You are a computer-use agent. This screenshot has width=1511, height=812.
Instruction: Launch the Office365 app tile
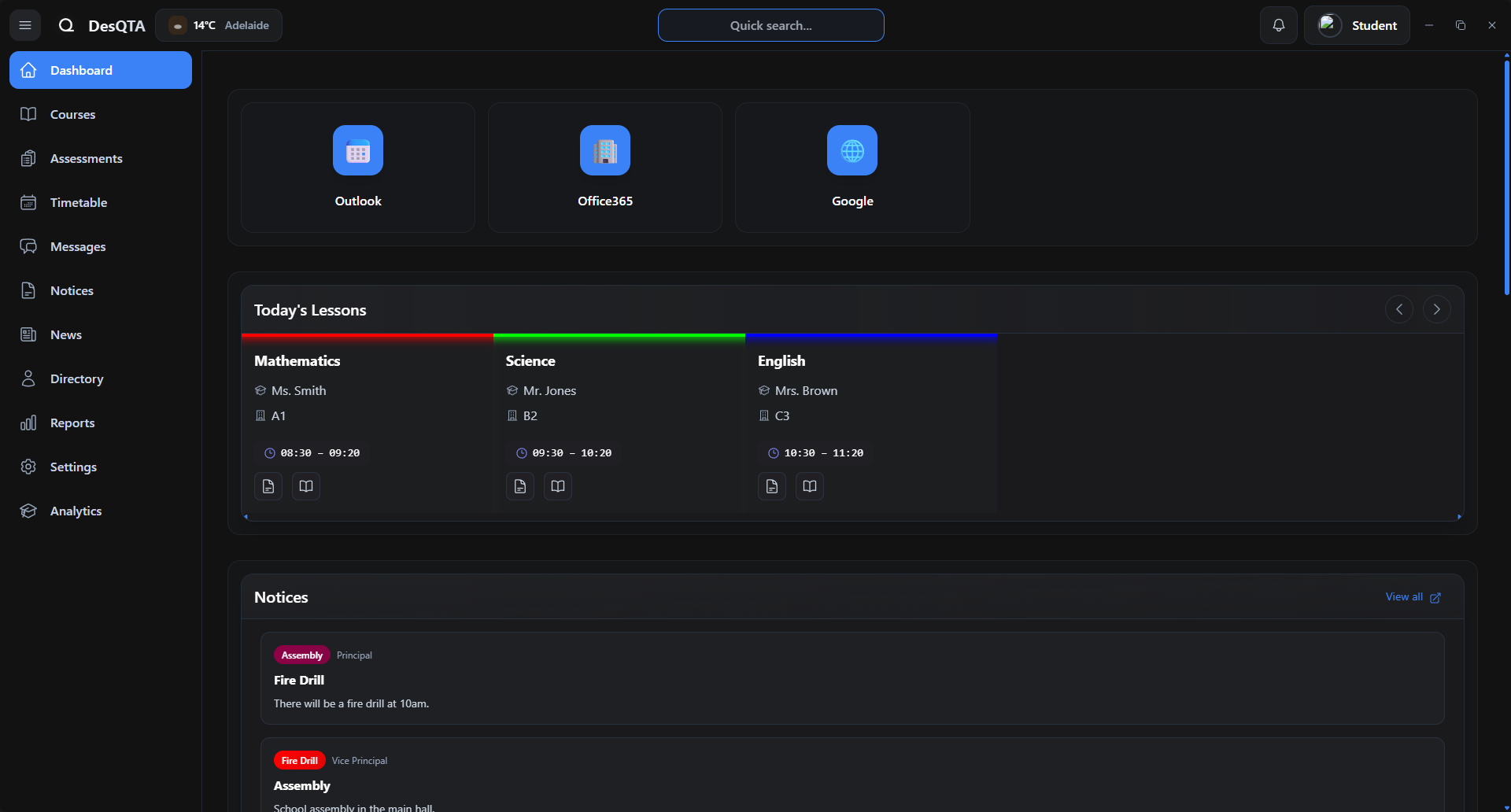tap(604, 167)
